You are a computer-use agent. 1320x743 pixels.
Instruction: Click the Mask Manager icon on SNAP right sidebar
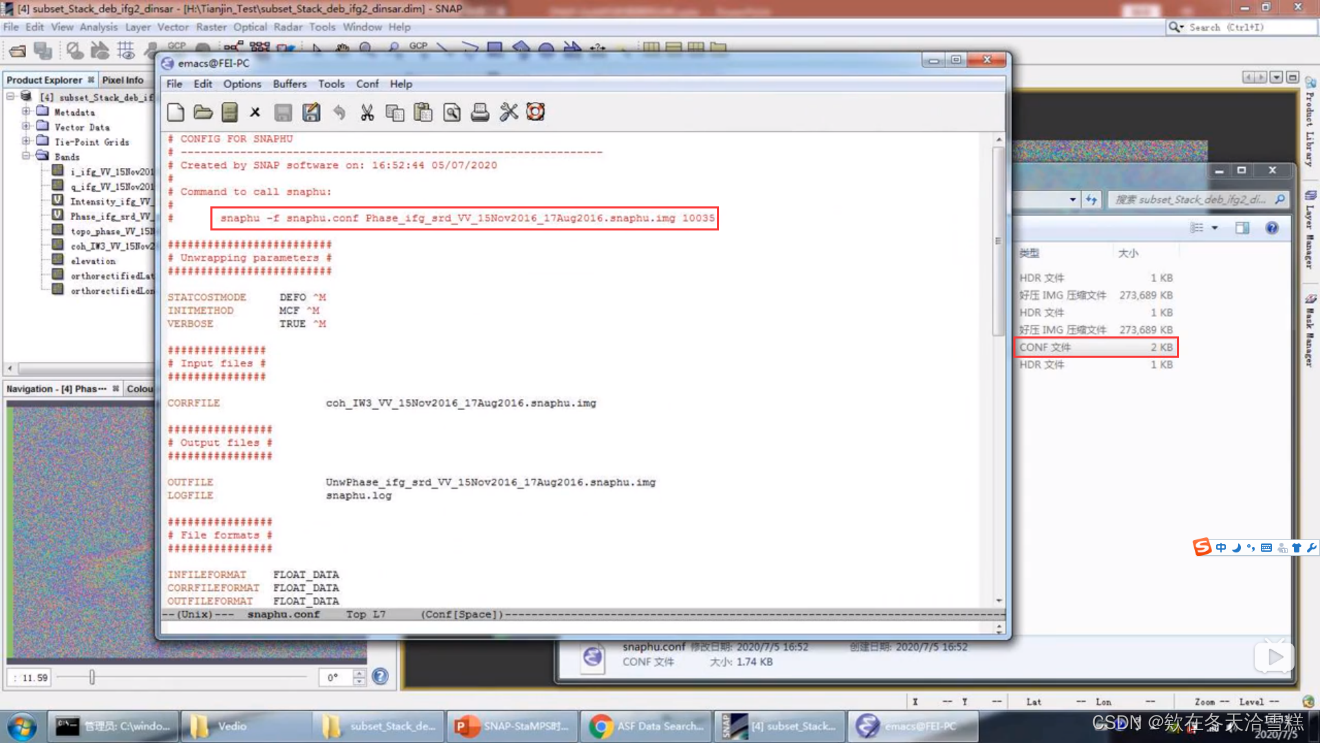click(x=1309, y=300)
